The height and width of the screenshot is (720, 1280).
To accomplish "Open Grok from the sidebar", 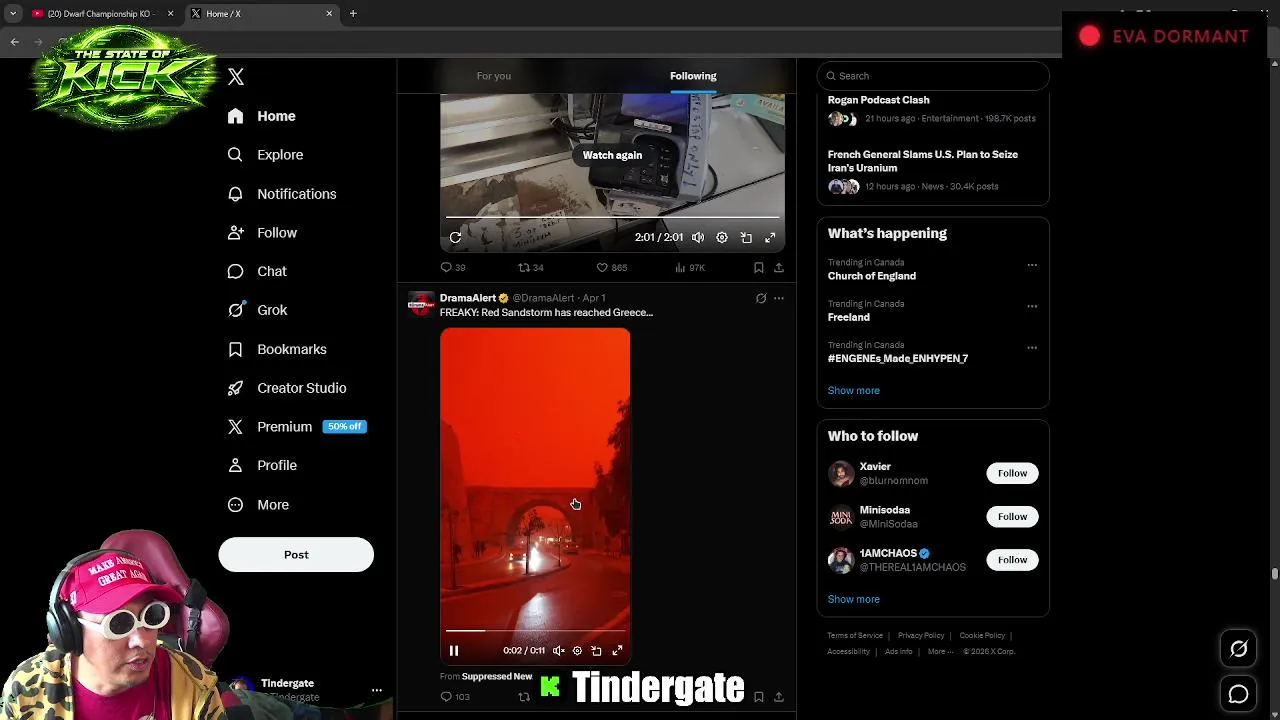I will (x=257, y=310).
